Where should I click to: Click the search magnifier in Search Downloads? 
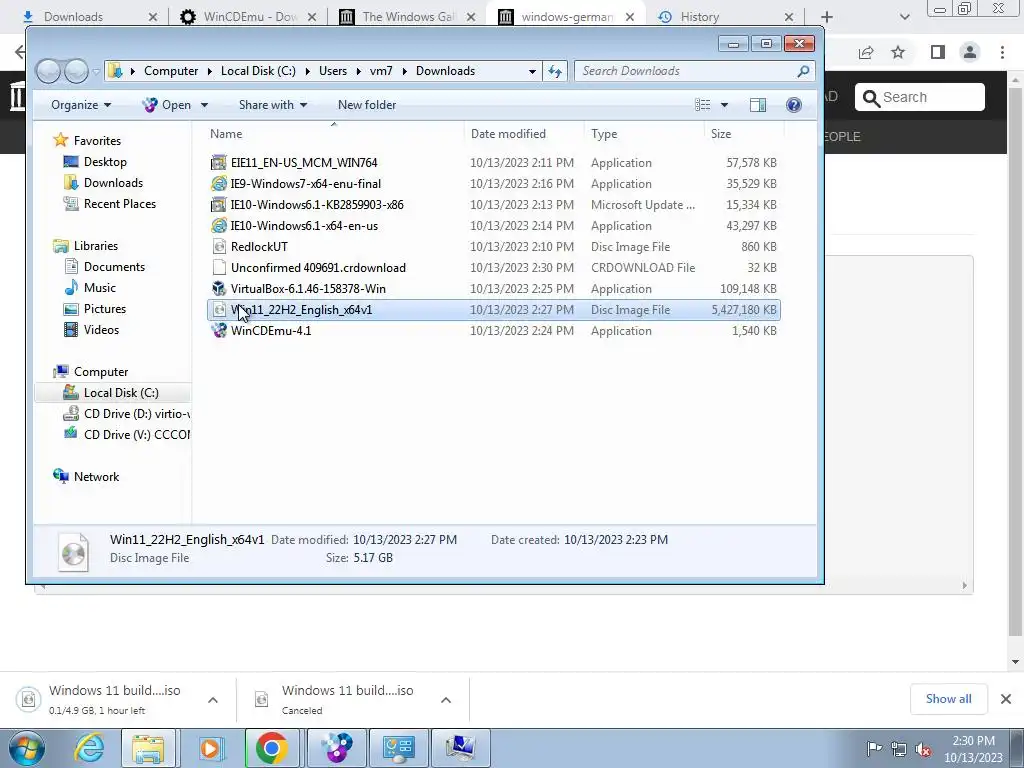pyautogui.click(x=803, y=71)
